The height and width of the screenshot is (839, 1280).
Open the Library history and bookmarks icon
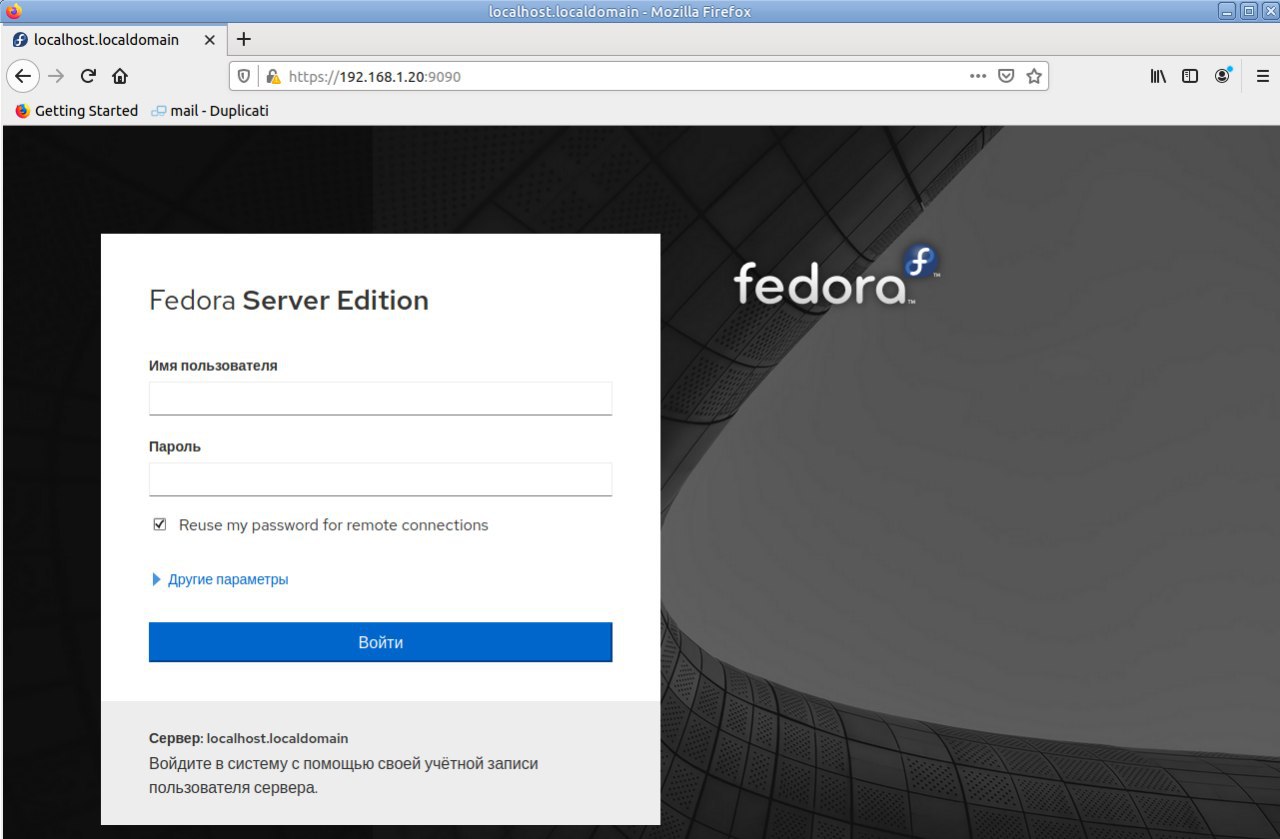(1158, 76)
